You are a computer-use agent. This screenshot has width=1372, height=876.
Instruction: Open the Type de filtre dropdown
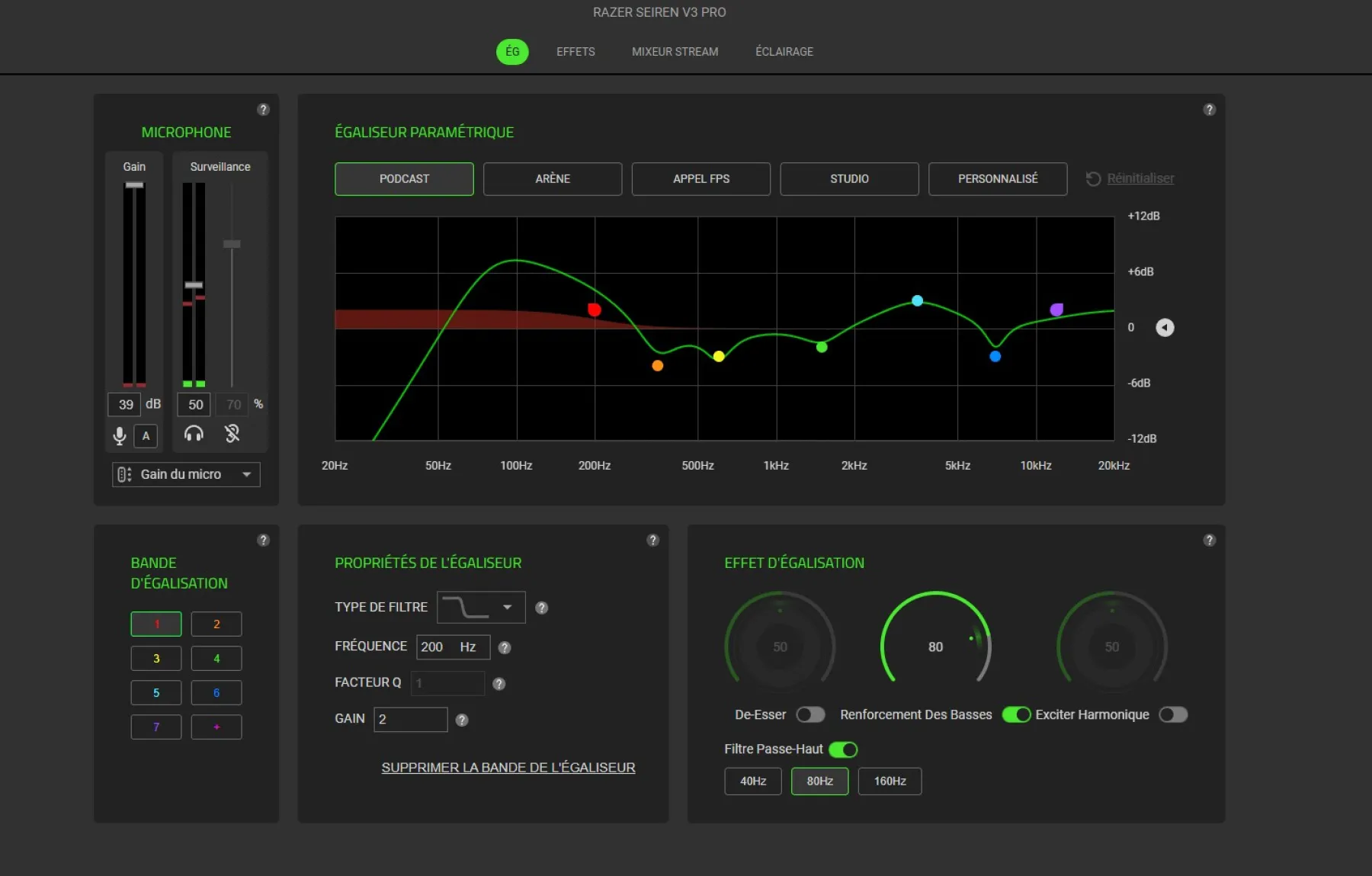(481, 607)
